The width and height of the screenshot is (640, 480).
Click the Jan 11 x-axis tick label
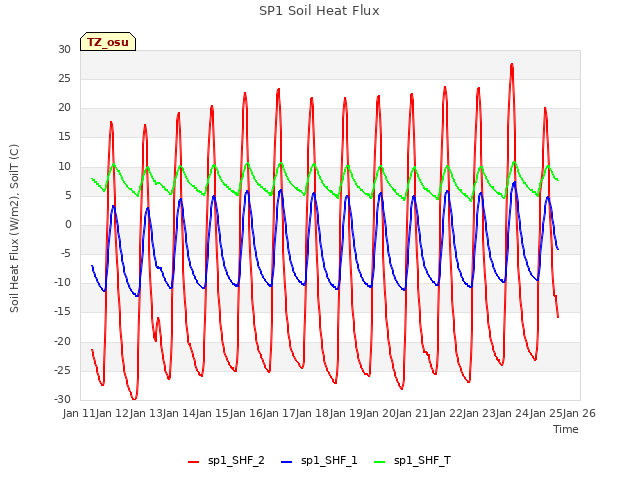(x=79, y=413)
